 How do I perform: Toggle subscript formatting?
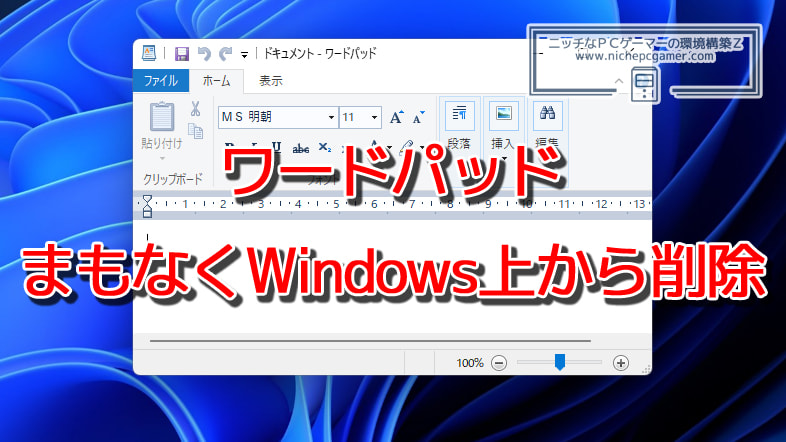(x=325, y=147)
